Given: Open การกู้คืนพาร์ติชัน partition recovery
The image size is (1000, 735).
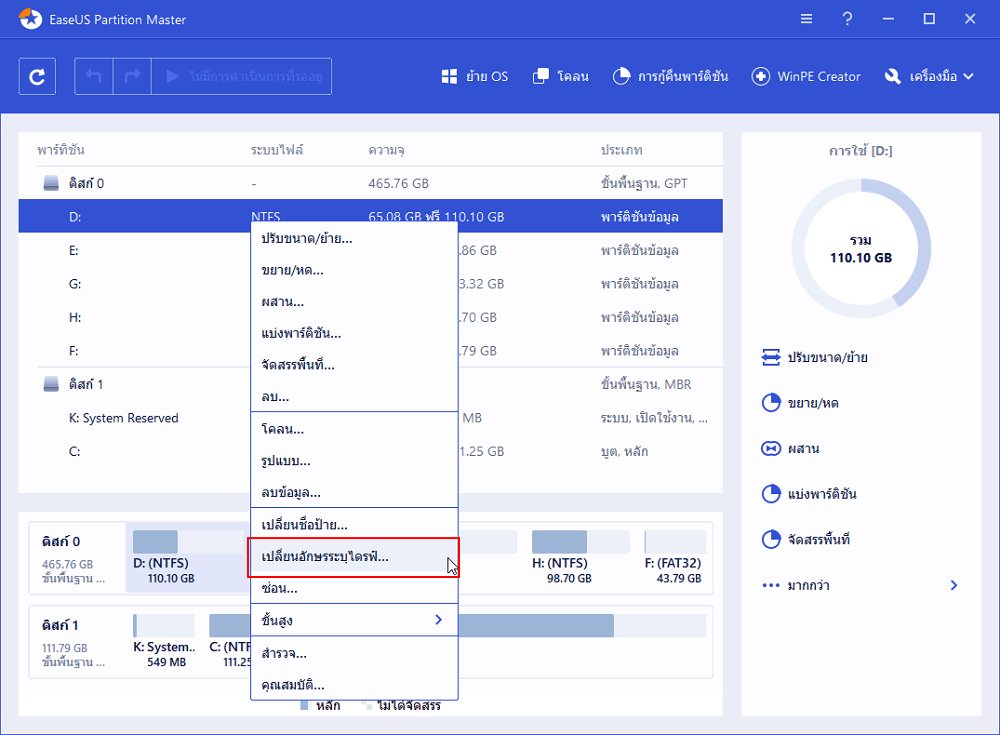Looking at the screenshot, I should tap(670, 77).
